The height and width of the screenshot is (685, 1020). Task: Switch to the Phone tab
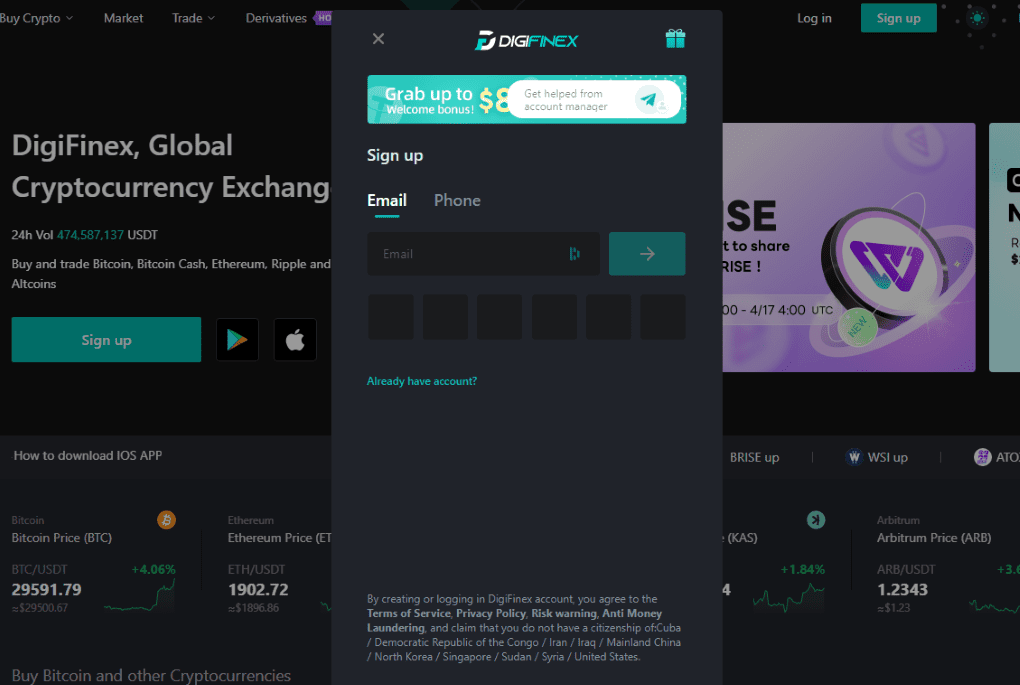(x=457, y=200)
